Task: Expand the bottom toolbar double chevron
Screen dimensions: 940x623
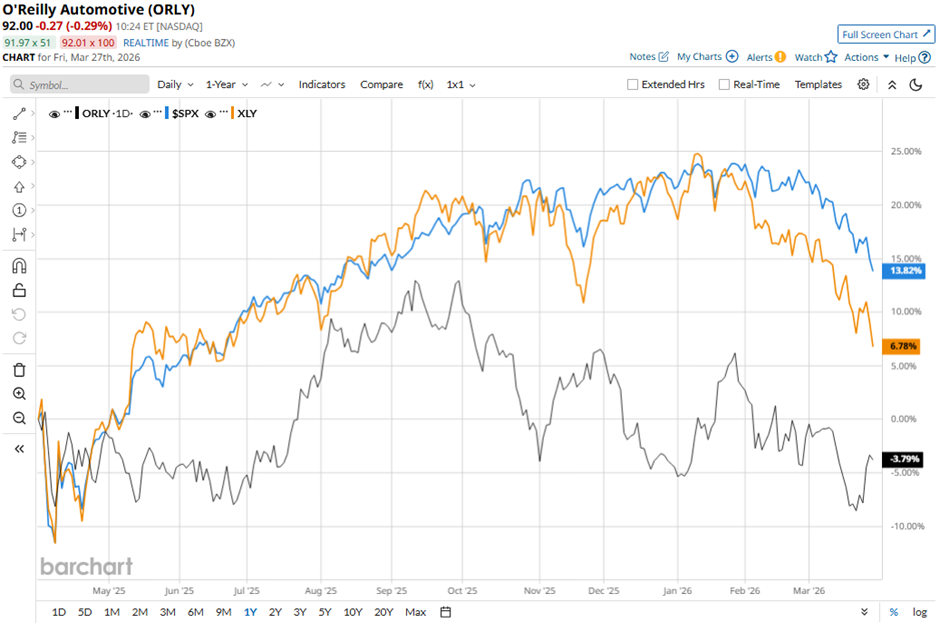Action: coord(864,612)
